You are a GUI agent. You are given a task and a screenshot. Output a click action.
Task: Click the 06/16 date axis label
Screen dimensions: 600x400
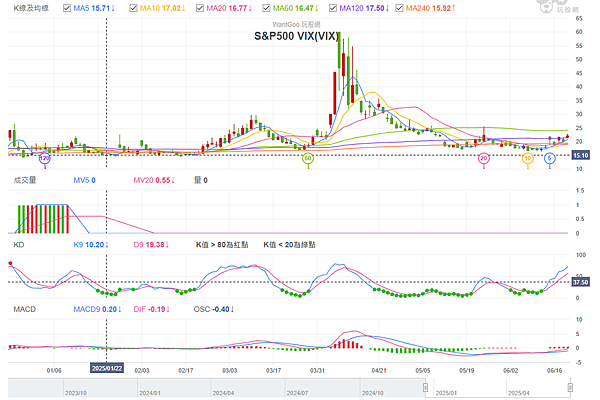554,371
